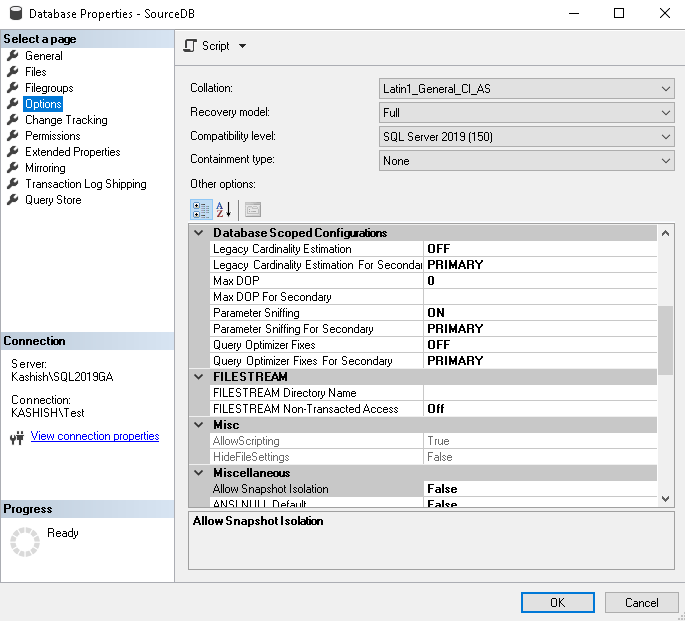
Task: Click the connection properties plug icon
Action: point(16,437)
